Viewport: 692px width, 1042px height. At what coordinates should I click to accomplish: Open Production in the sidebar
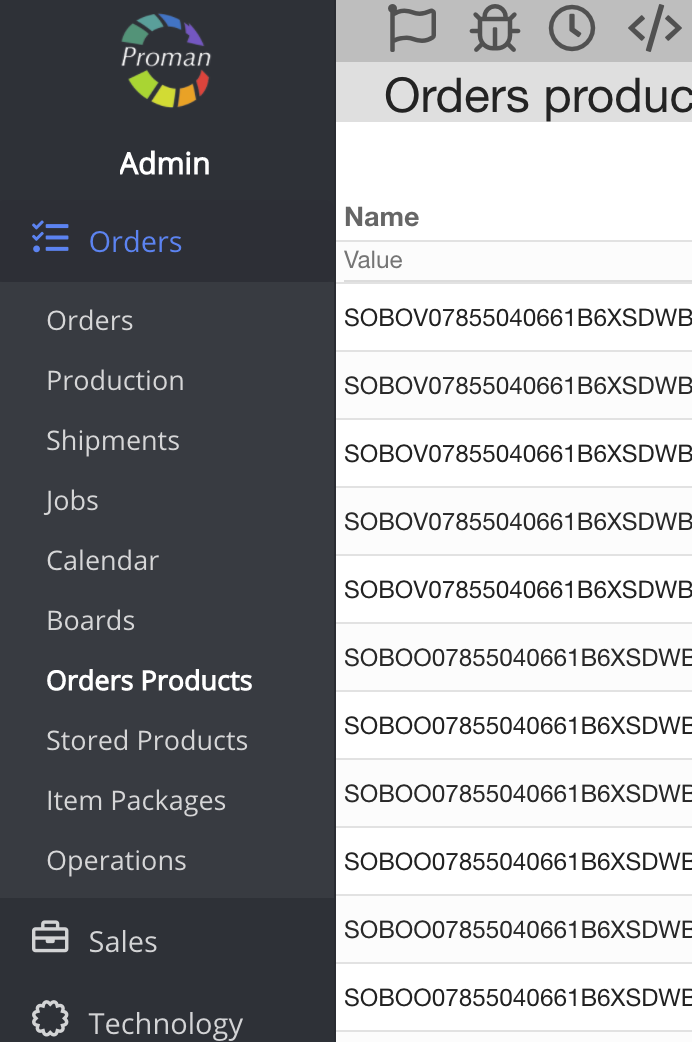115,381
